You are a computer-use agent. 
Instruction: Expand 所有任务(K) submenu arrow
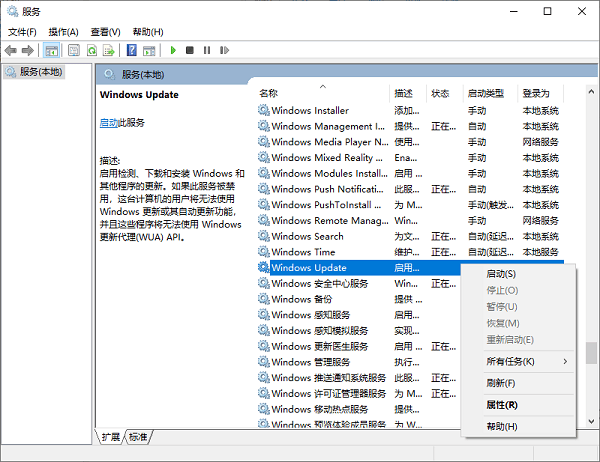coord(565,362)
